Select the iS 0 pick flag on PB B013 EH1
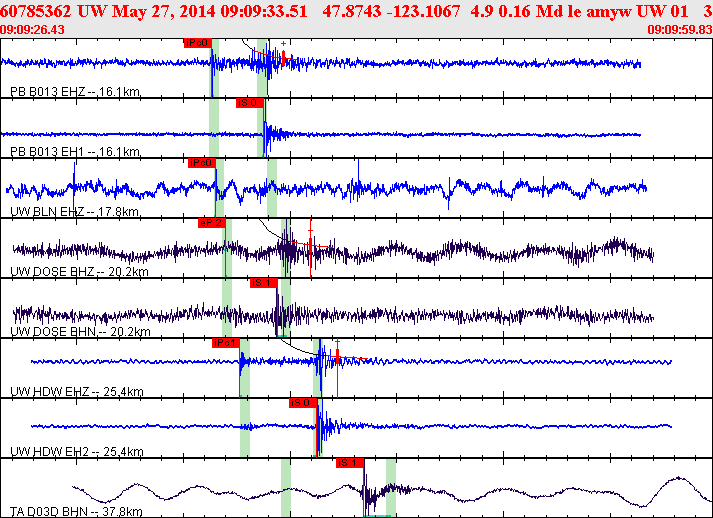The image size is (713, 518). click(x=250, y=103)
